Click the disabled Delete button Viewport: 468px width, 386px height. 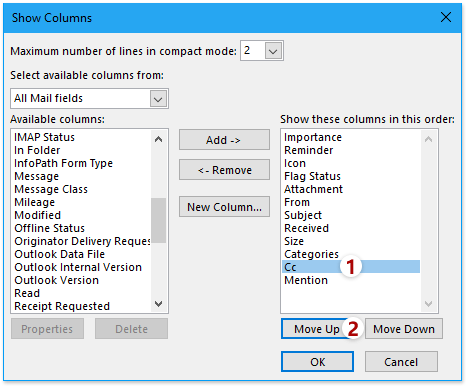(131, 329)
